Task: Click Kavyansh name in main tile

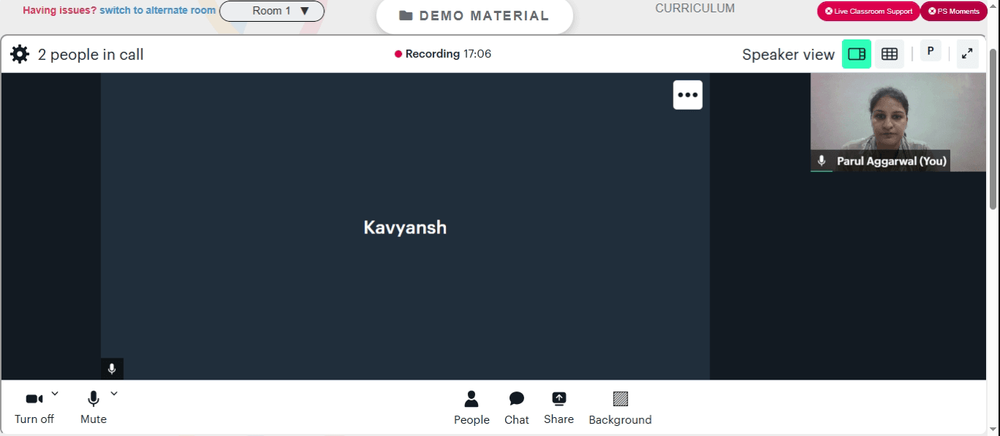Action: pos(405,228)
